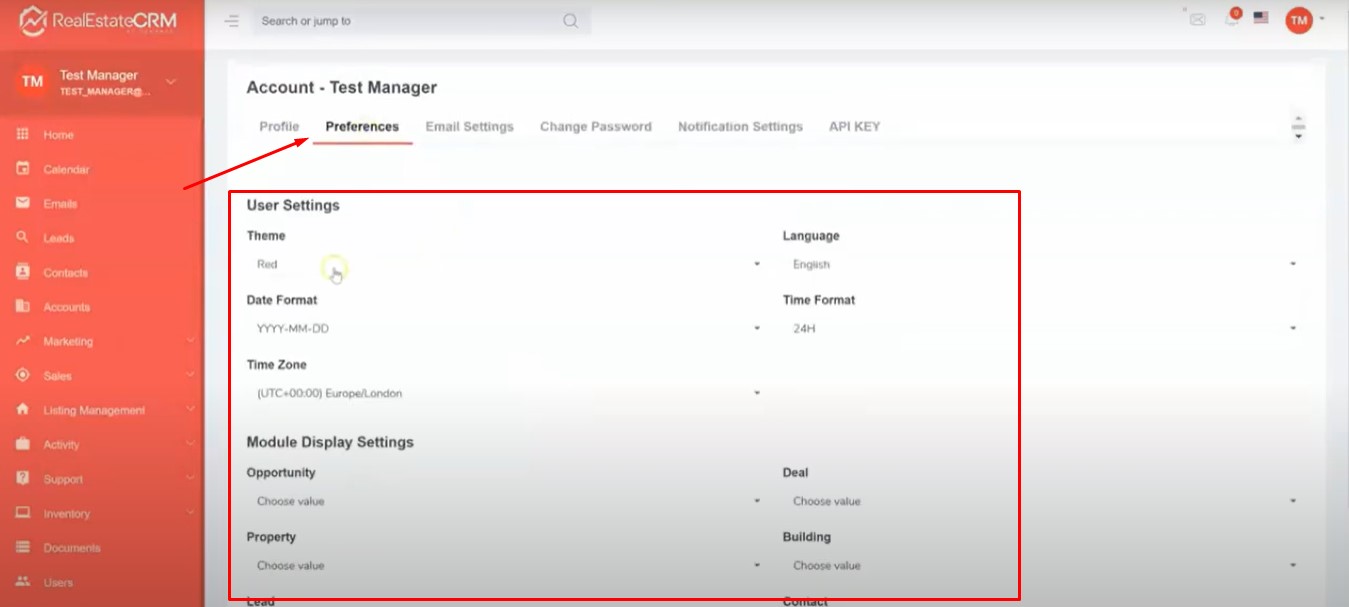Click the US flag language icon
This screenshot has width=1349, height=607.
[1261, 18]
